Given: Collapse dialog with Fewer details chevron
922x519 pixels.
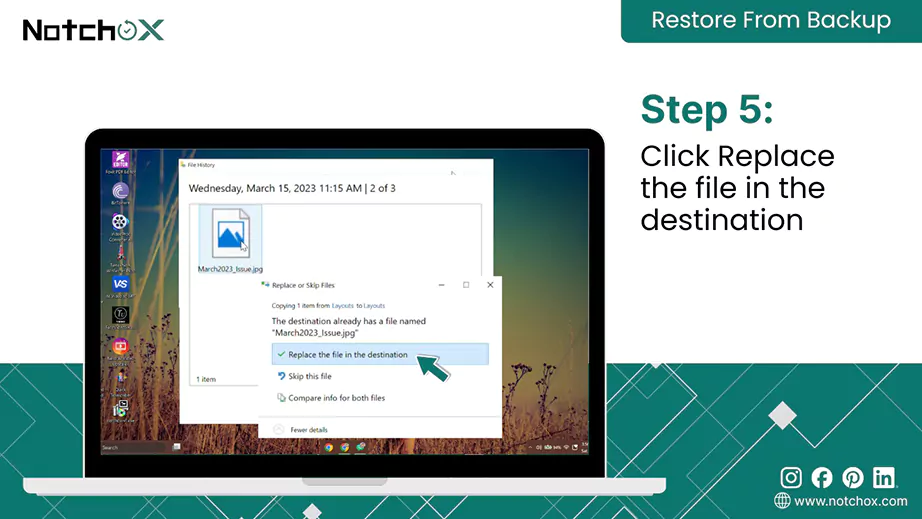Looking at the screenshot, I should click(279, 430).
